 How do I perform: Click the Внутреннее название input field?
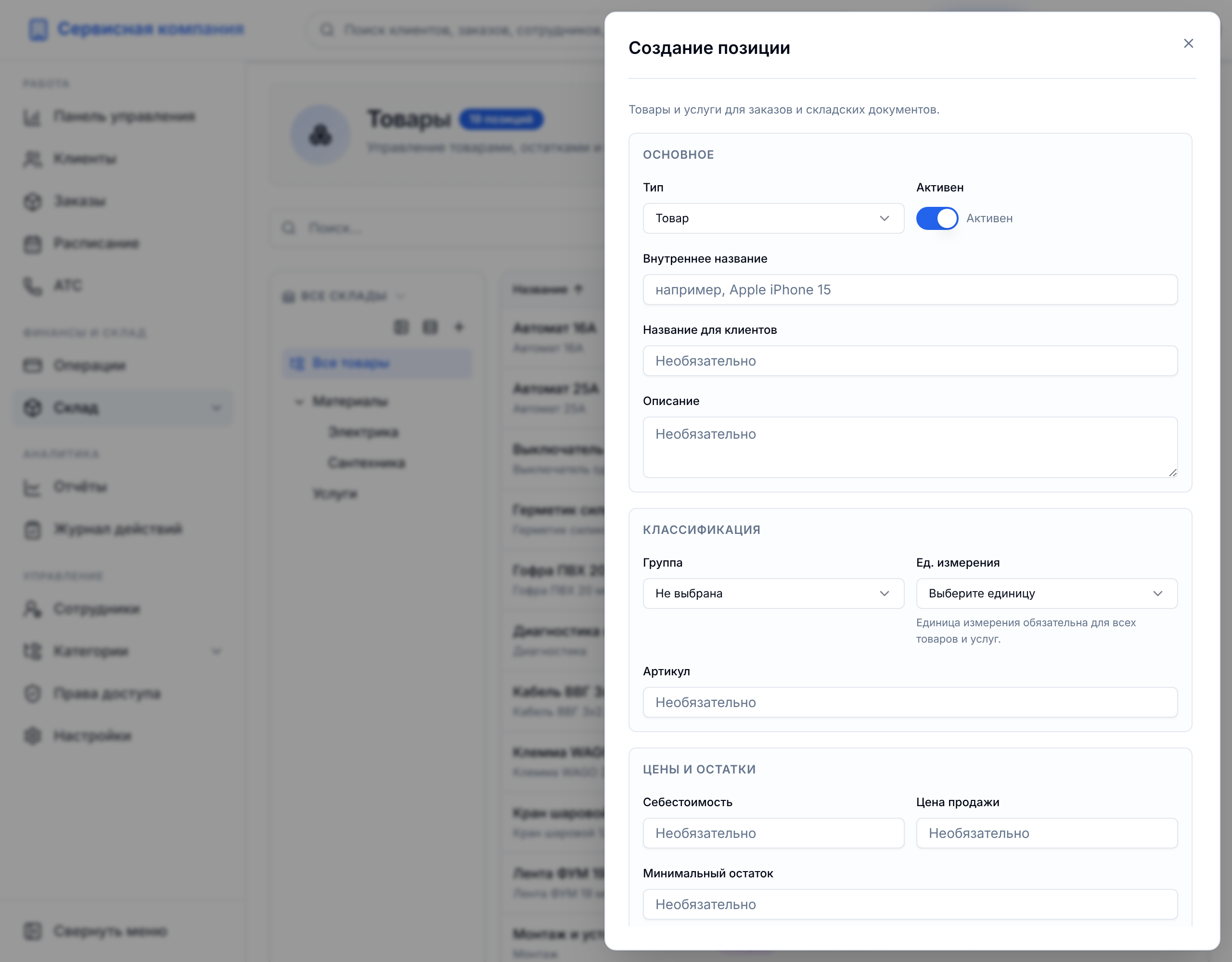coord(910,290)
